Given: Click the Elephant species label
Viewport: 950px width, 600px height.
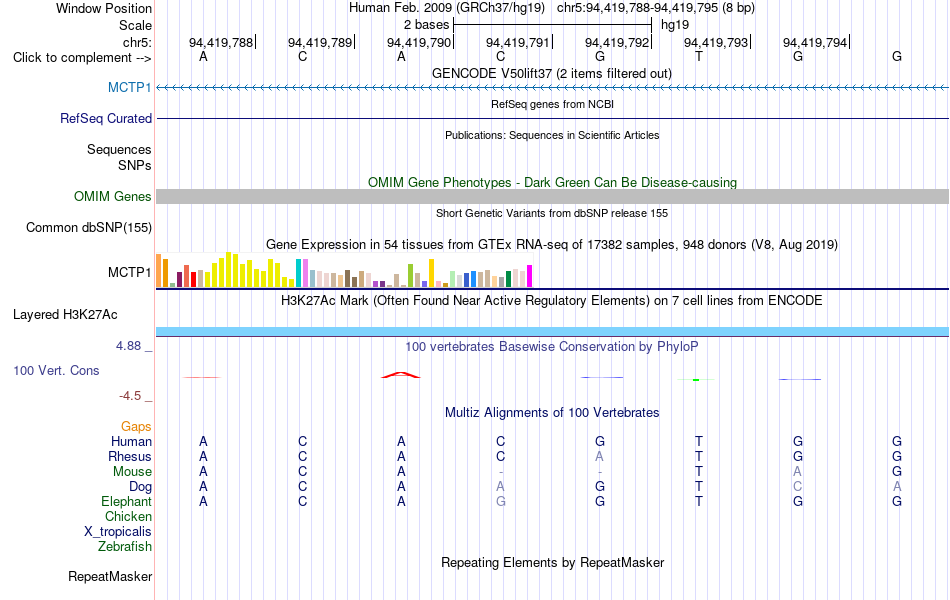Looking at the screenshot, I should (127, 501).
